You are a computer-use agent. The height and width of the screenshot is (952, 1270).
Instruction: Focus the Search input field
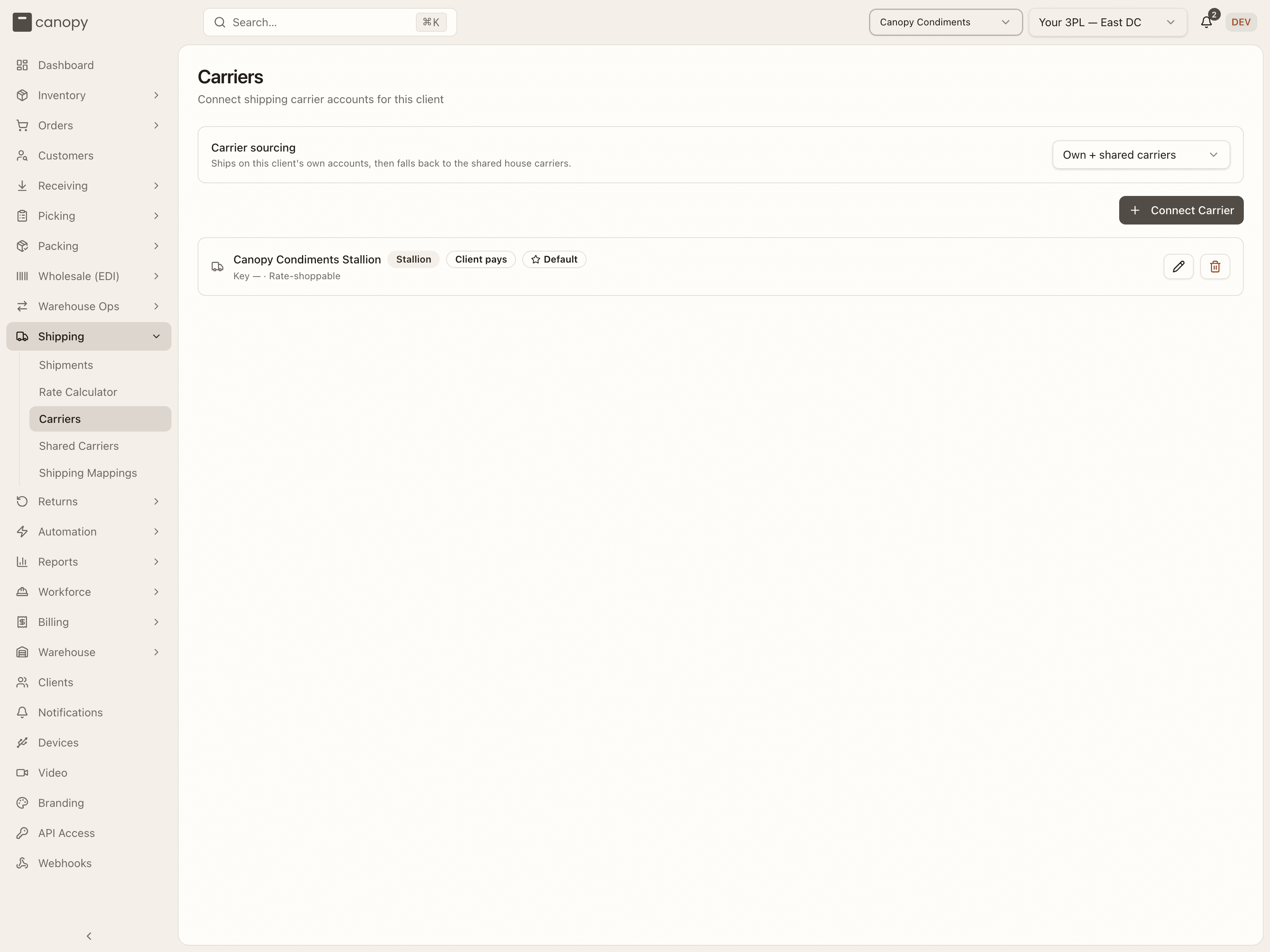(330, 22)
